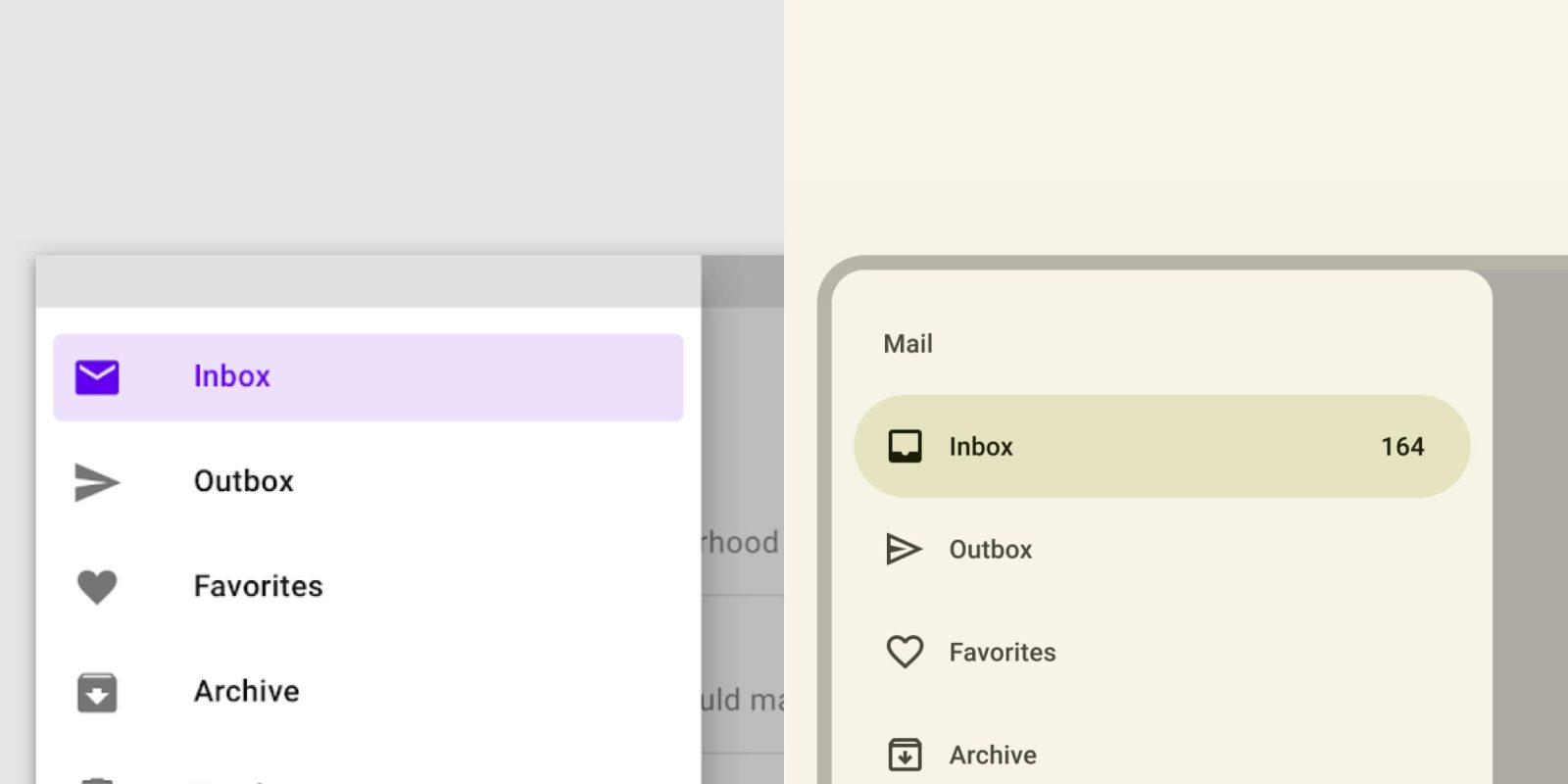Image resolution: width=1568 pixels, height=784 pixels.
Task: Open Favorites in the white drawer
Action: pos(258,586)
